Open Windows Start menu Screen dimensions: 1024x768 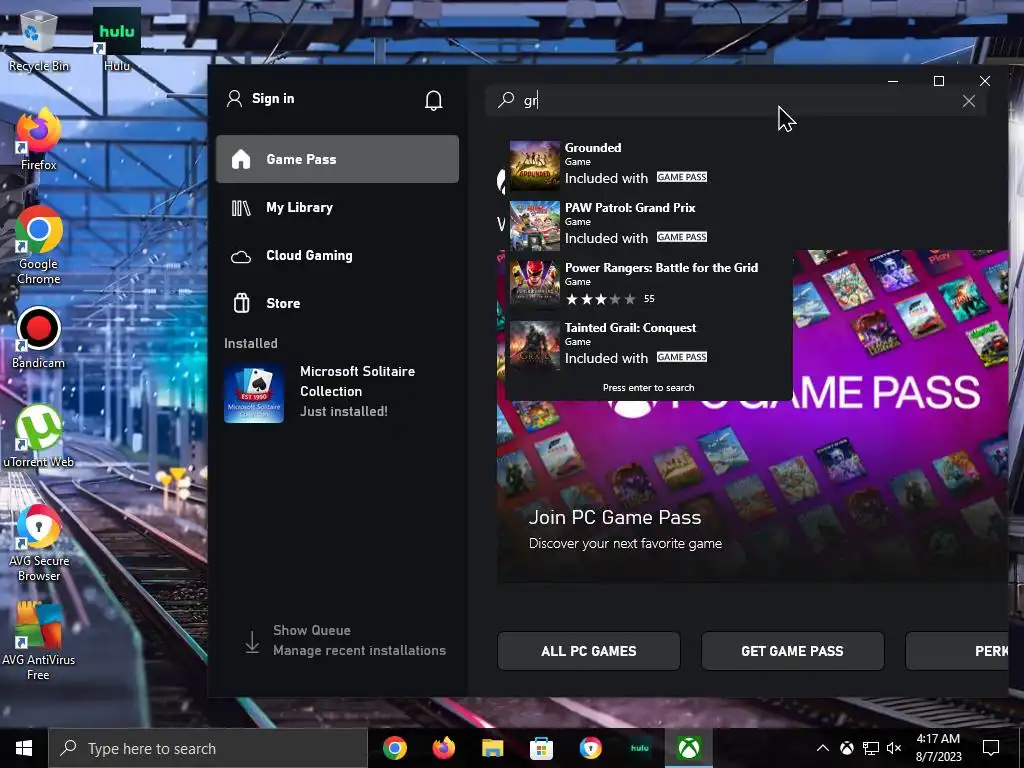pos(24,748)
